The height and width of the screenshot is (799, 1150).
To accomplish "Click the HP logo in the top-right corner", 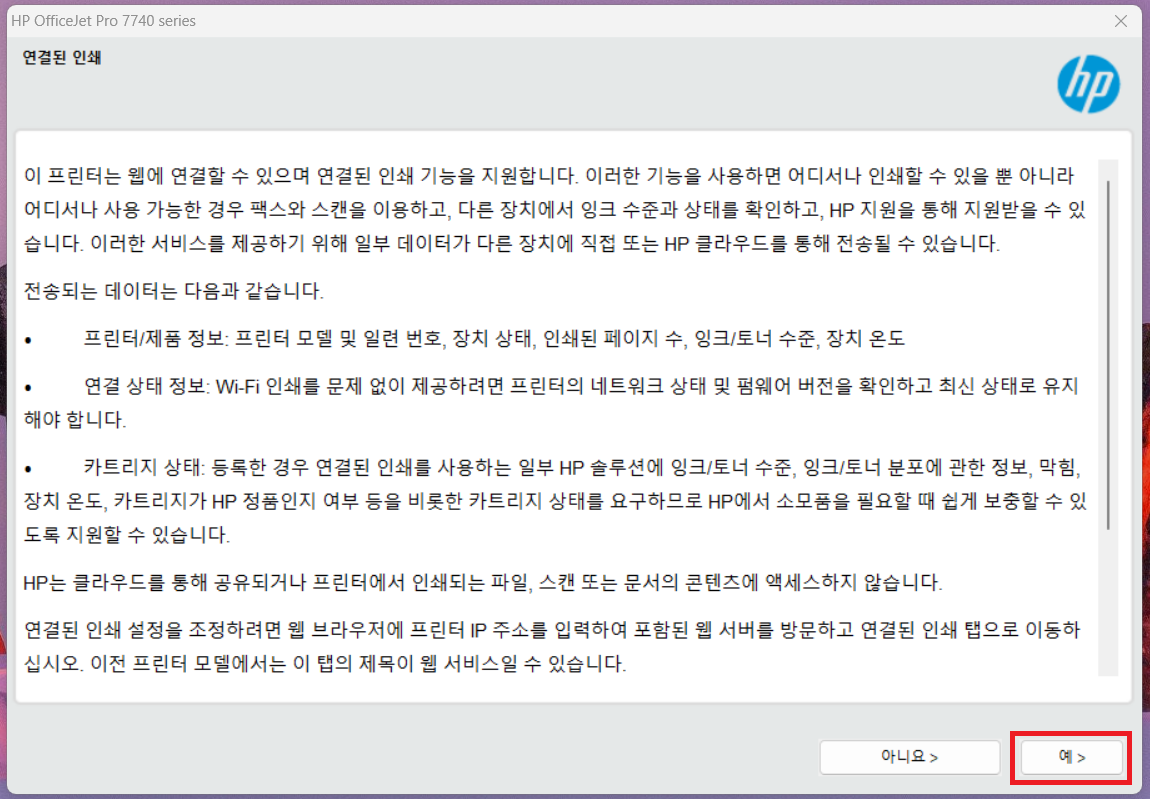I will point(1087,84).
